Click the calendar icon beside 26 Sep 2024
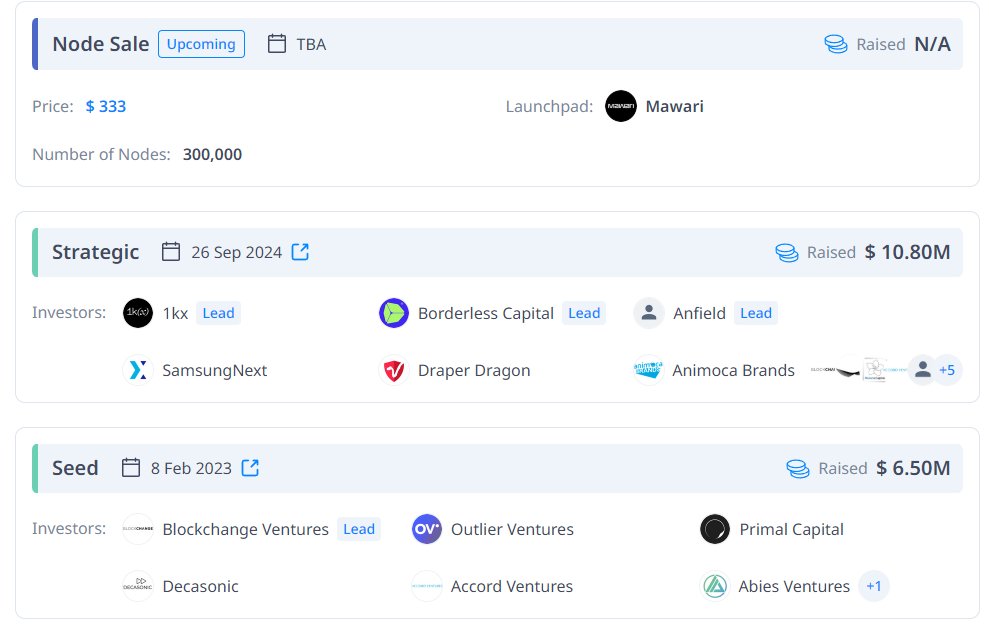Screen dimensions: 989x629 click(171, 252)
